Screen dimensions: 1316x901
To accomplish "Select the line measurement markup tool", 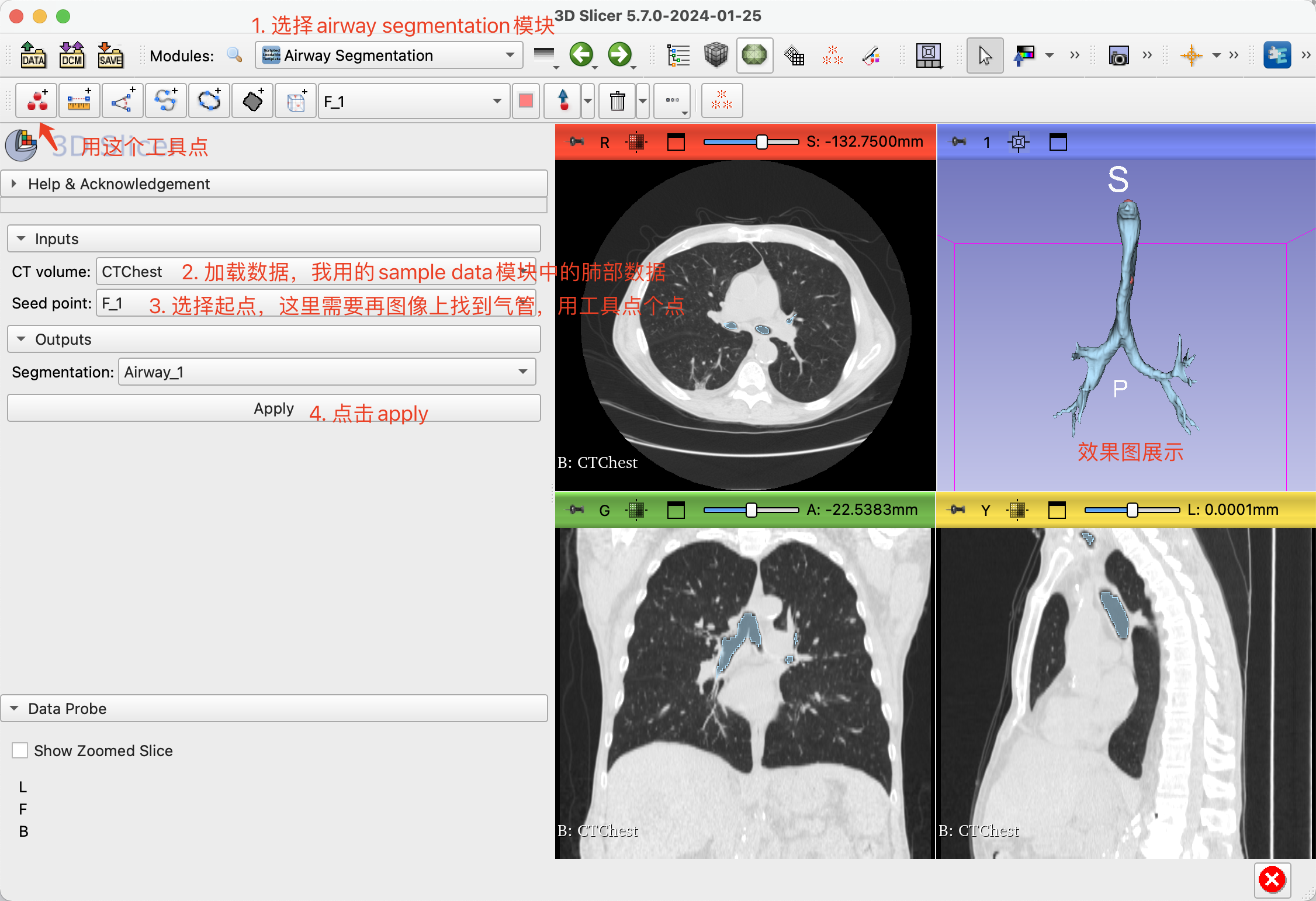I will pos(79,101).
